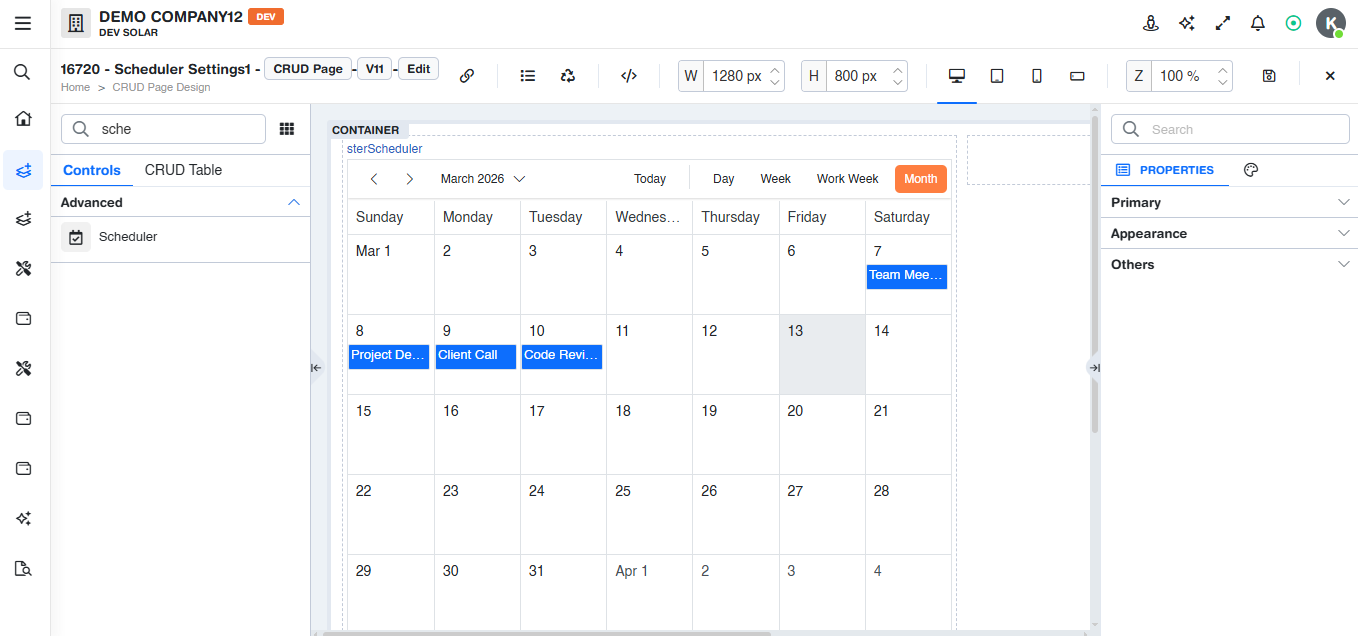The image size is (1358, 636).
Task: Decrease zoom with Z down arrow
Action: click(1223, 83)
